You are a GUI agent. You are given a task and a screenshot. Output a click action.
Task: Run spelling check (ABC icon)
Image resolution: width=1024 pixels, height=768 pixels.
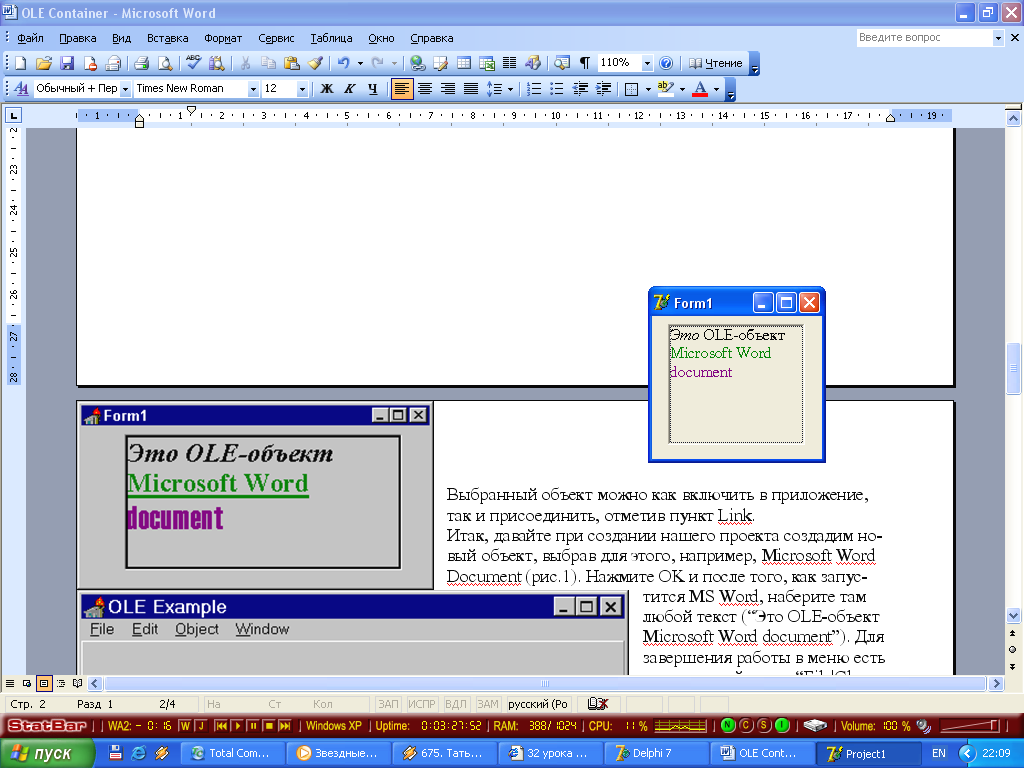[x=193, y=63]
